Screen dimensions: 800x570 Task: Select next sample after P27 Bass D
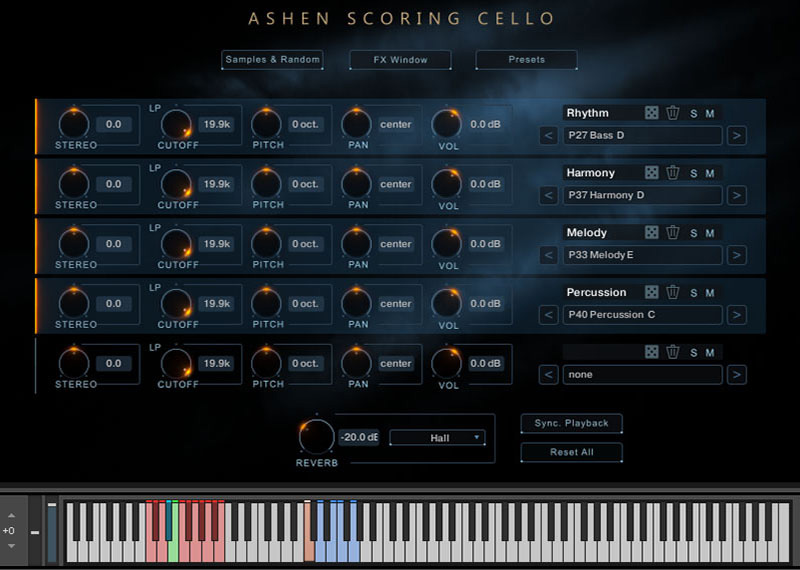[737, 135]
